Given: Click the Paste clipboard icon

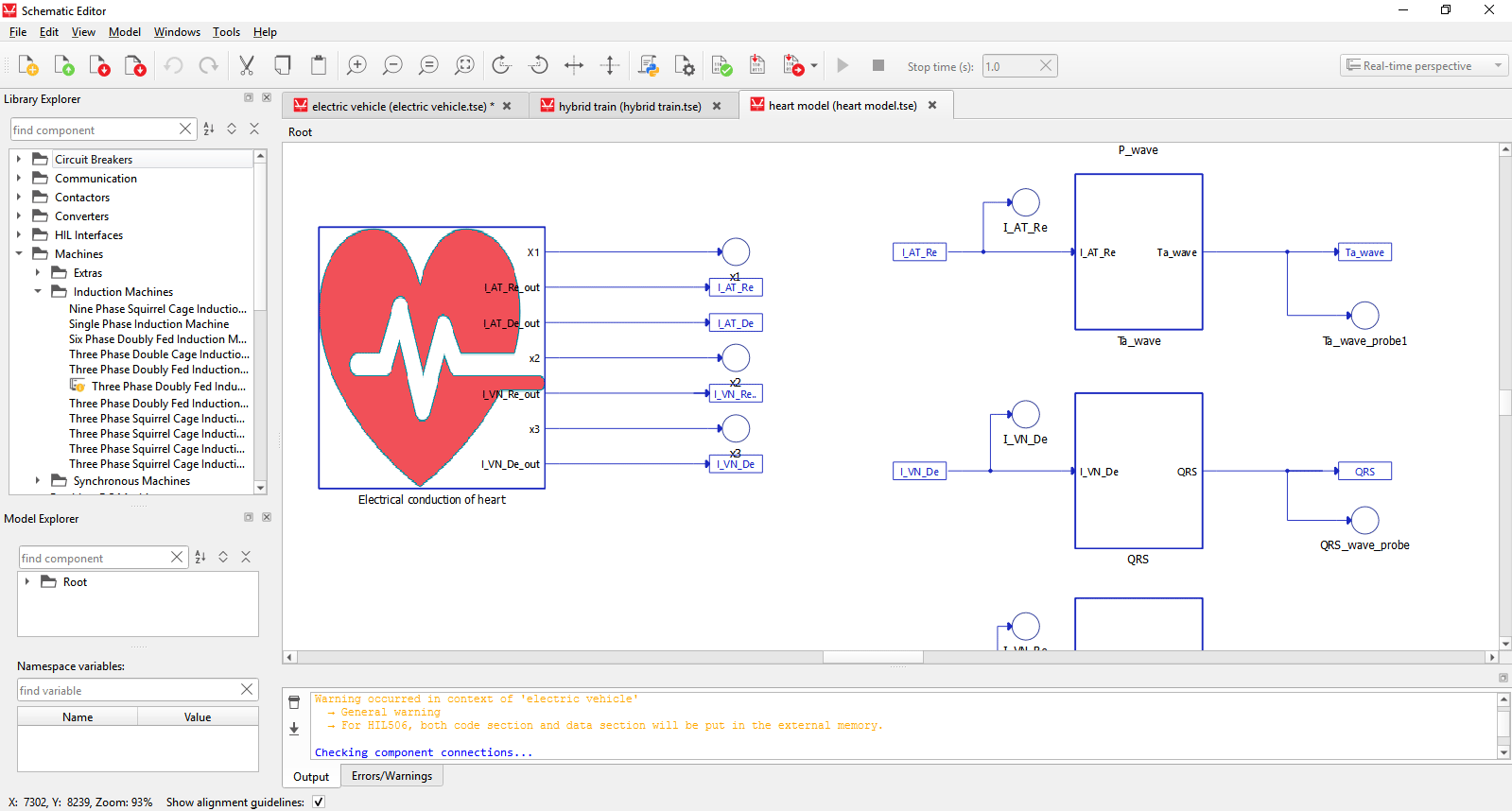Looking at the screenshot, I should coord(319,65).
